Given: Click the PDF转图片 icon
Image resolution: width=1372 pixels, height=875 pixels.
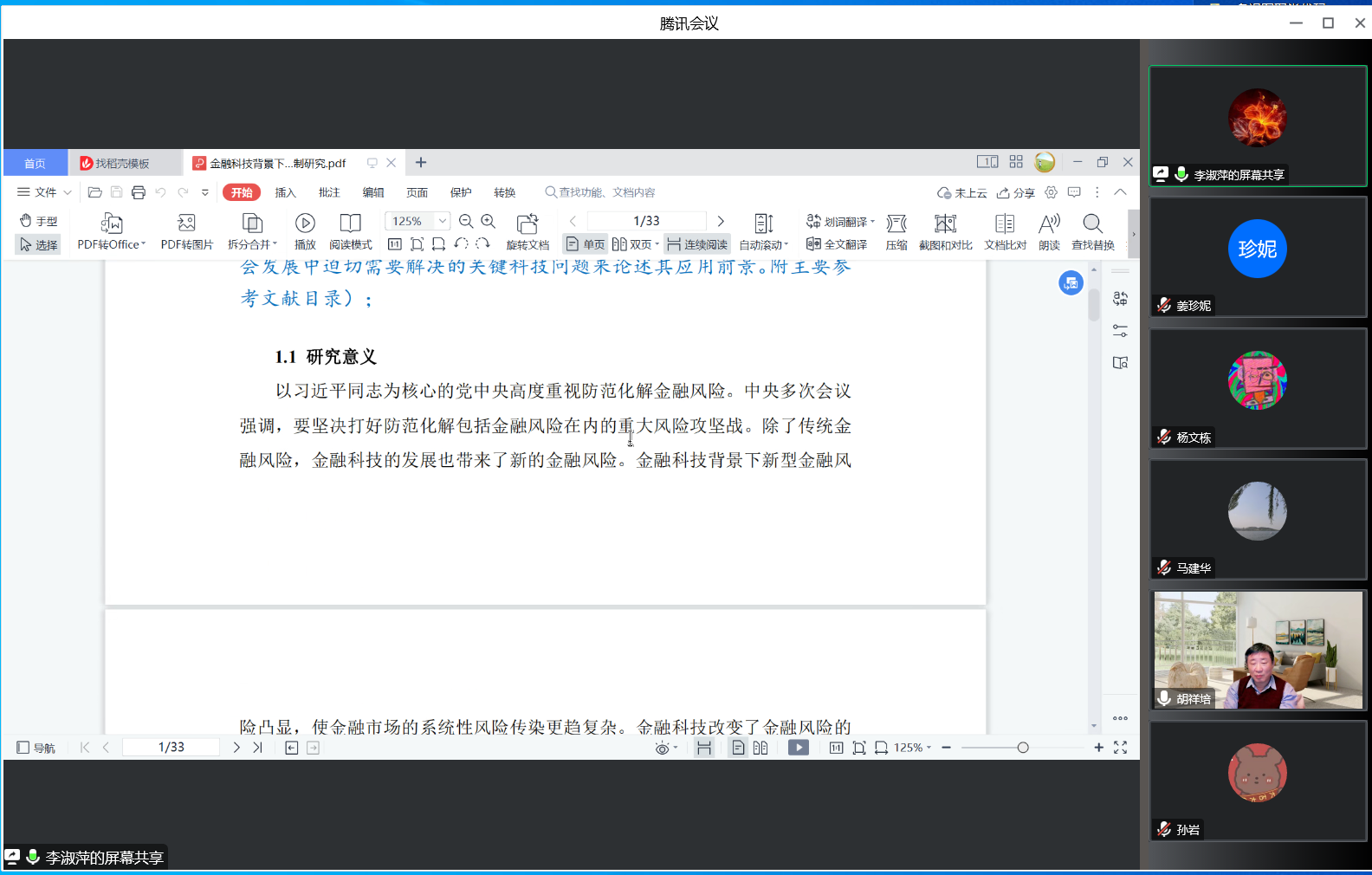Looking at the screenshot, I should coord(186,224).
